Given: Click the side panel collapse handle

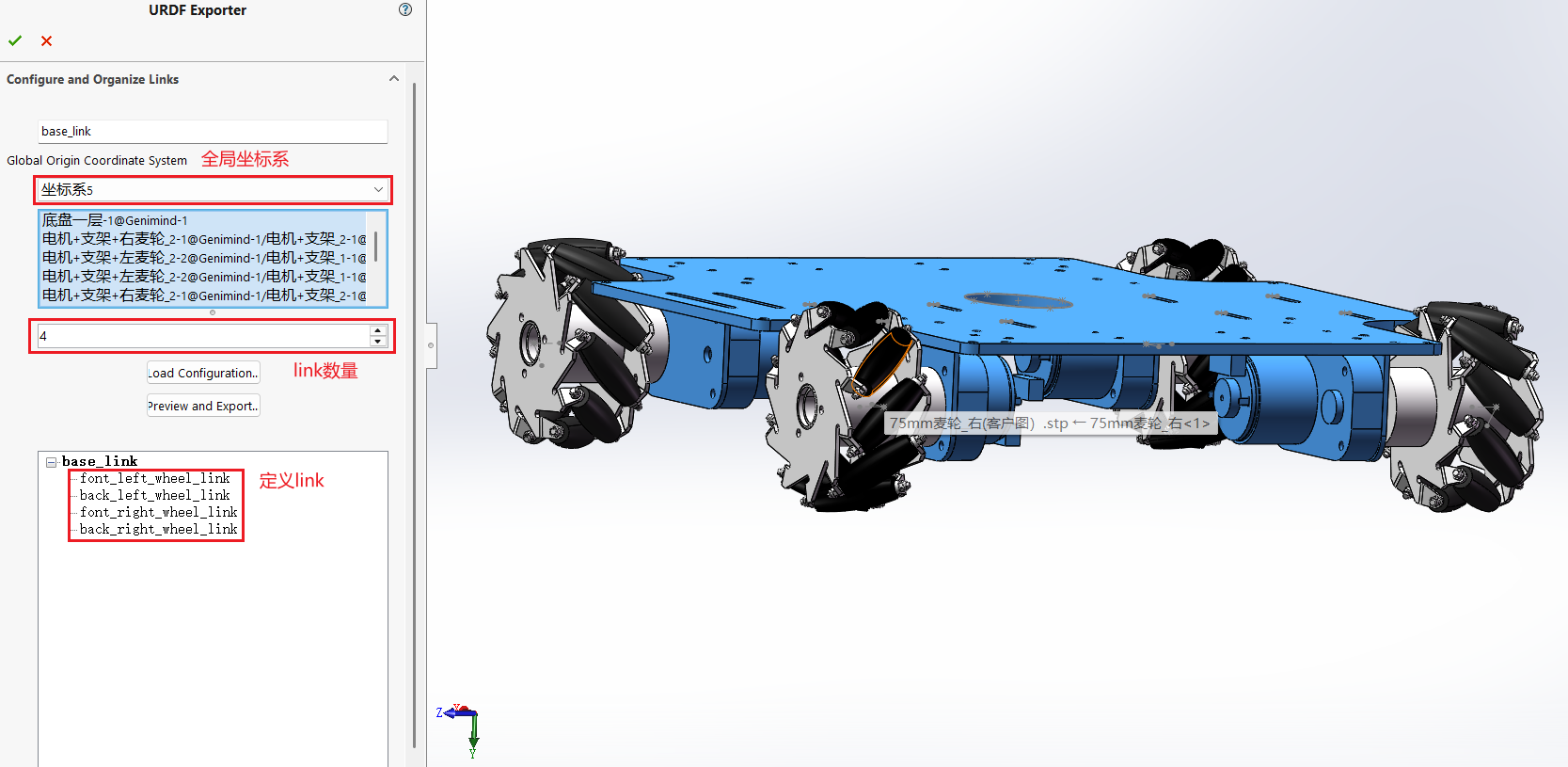Looking at the screenshot, I should (431, 345).
